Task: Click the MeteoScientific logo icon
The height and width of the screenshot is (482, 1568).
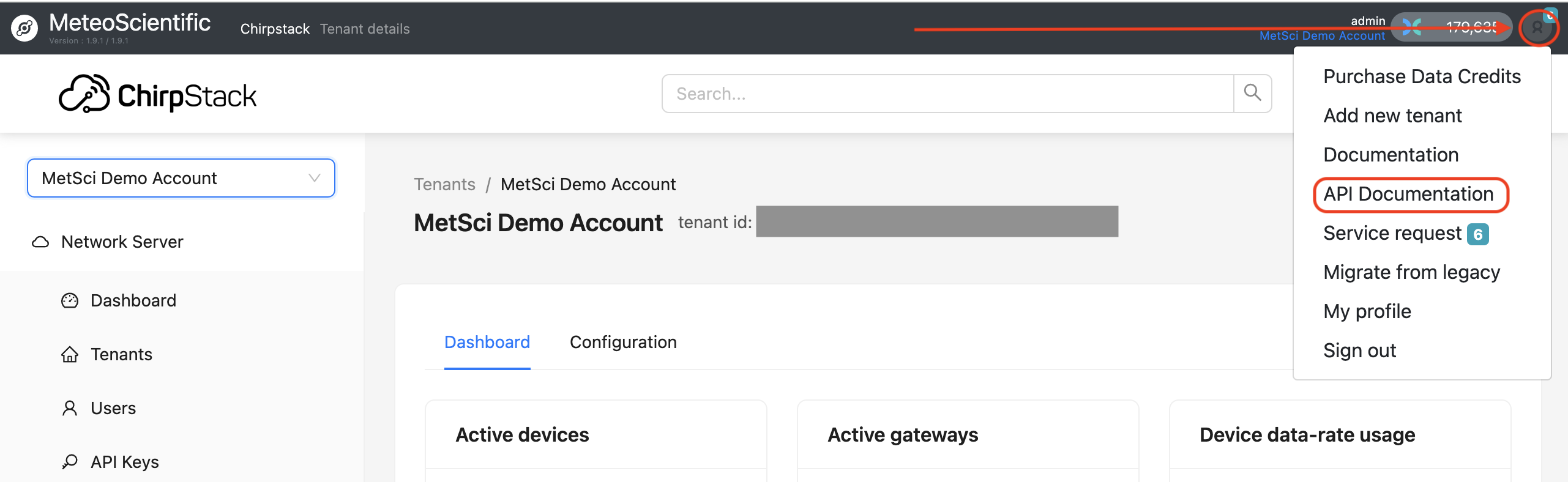Action: point(24,28)
